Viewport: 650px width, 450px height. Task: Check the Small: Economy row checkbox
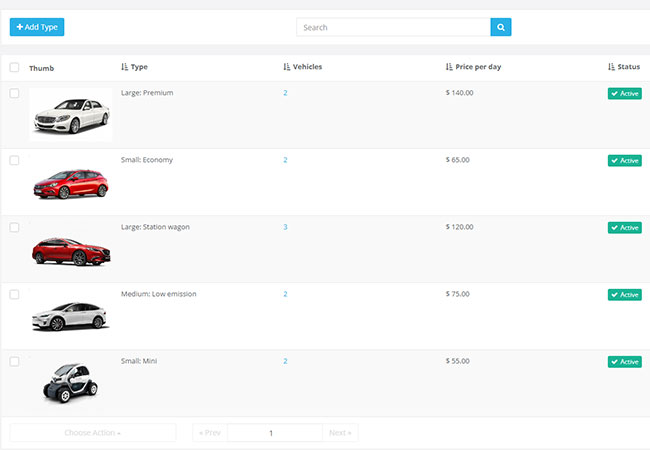[x=15, y=160]
